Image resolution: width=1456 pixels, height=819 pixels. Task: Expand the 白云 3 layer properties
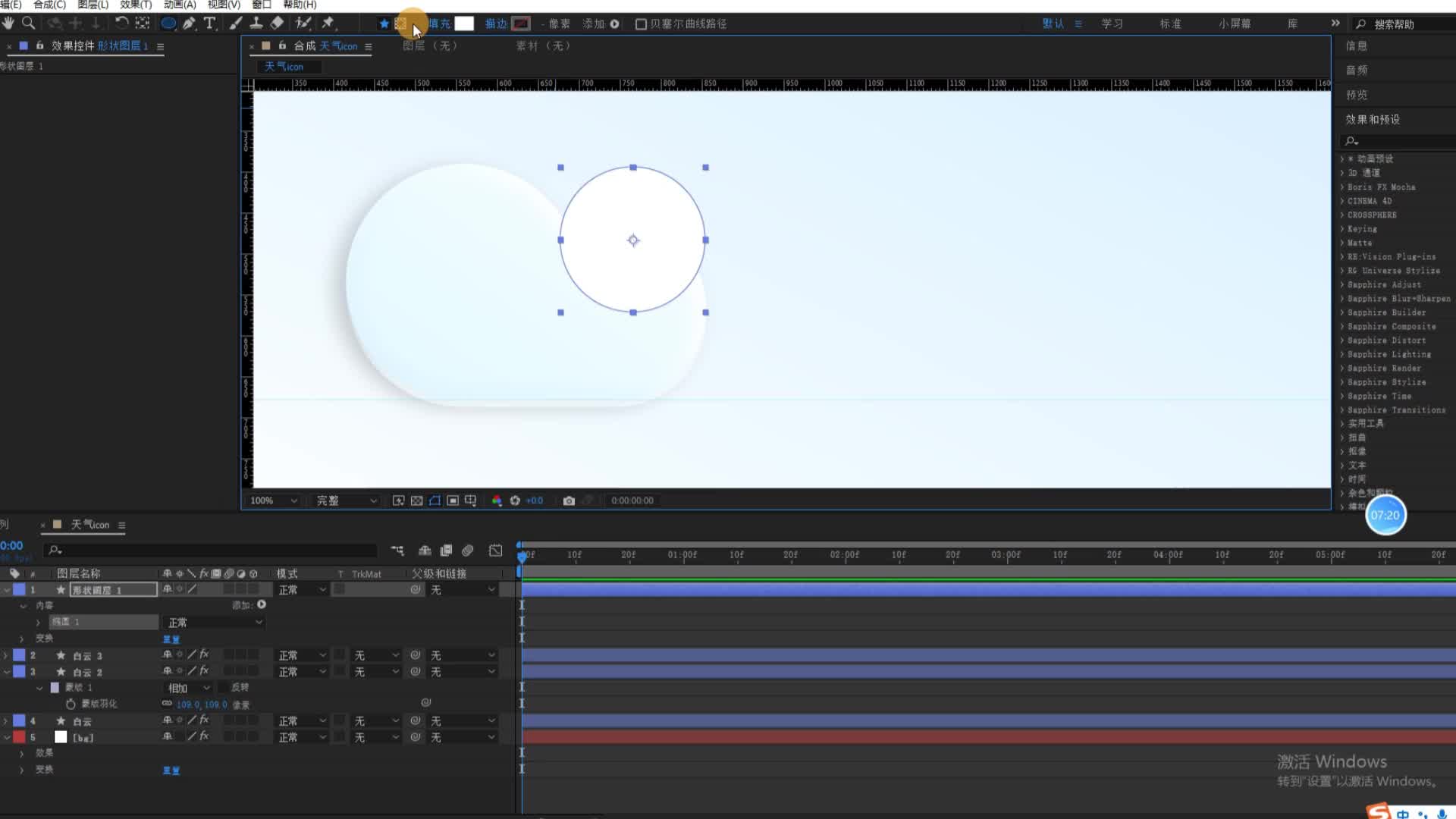tap(5, 655)
